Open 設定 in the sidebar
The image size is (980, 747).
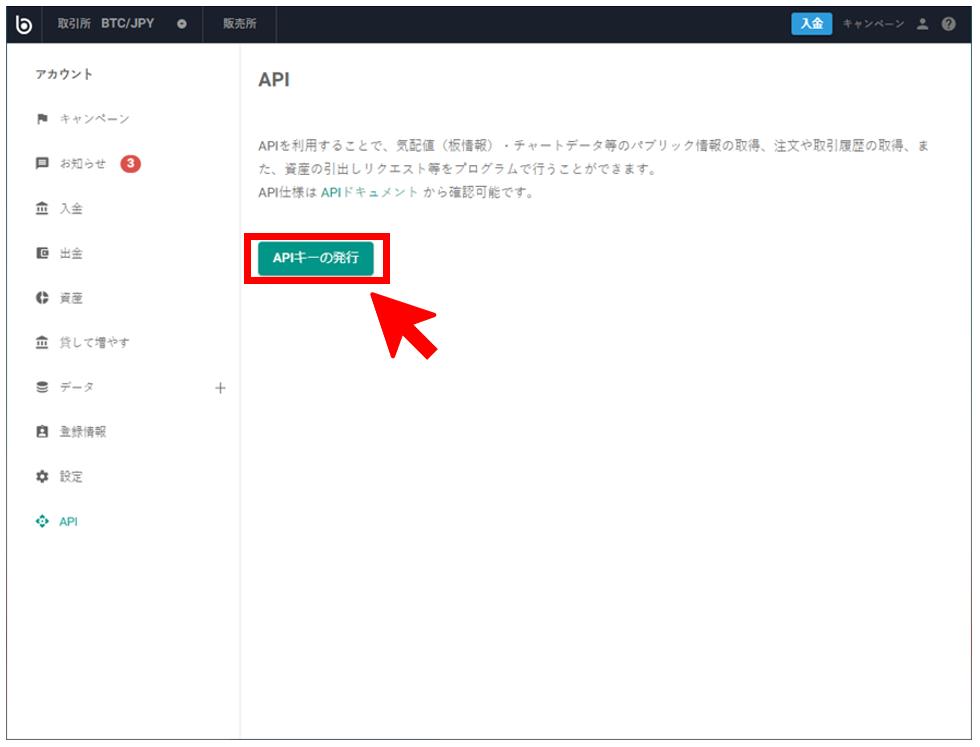tap(71, 477)
